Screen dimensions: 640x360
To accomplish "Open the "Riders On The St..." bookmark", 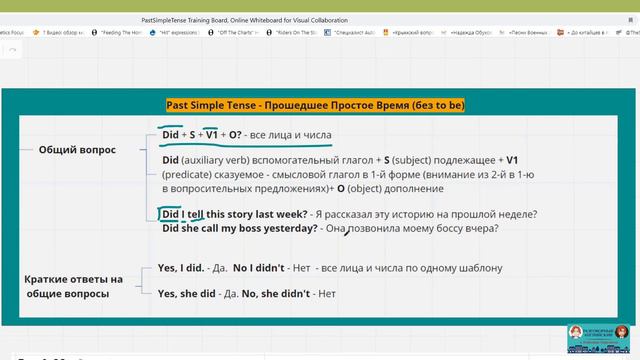I will click(291, 33).
